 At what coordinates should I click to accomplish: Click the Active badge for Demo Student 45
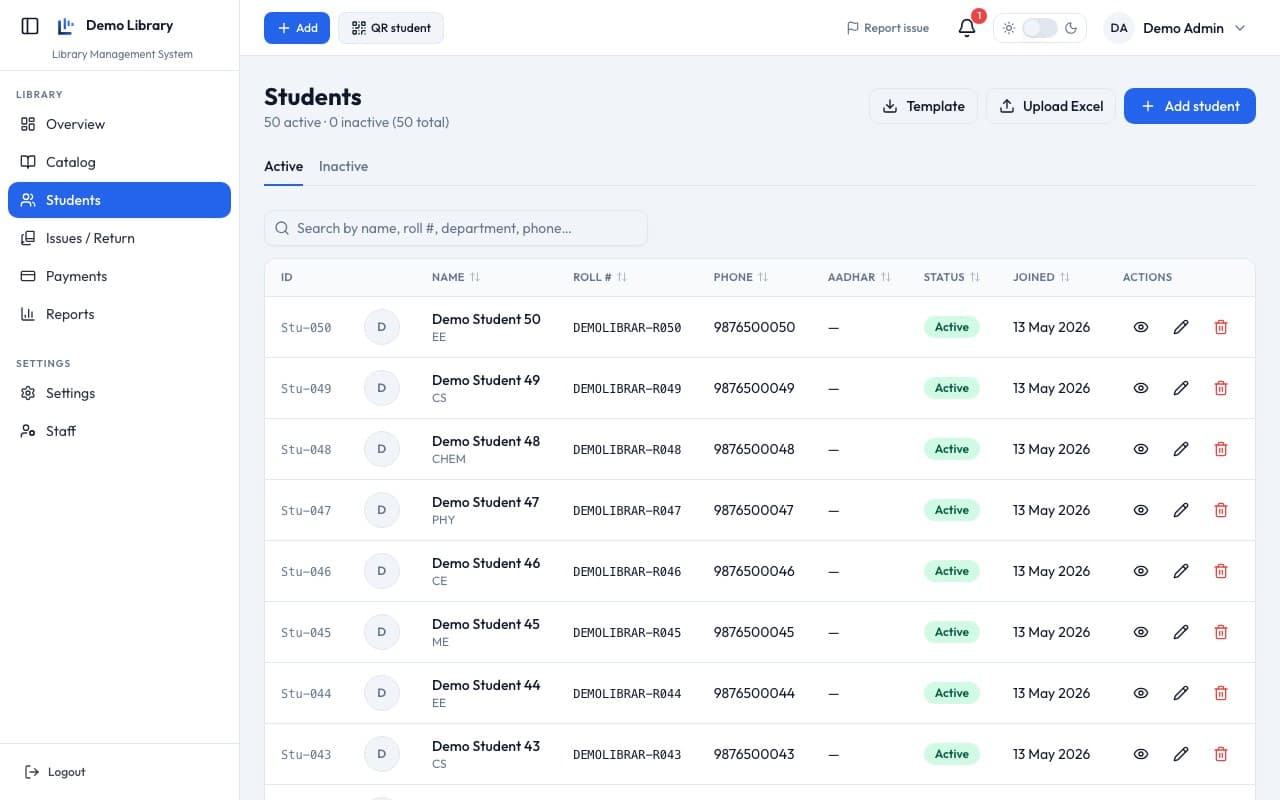[x=952, y=632]
